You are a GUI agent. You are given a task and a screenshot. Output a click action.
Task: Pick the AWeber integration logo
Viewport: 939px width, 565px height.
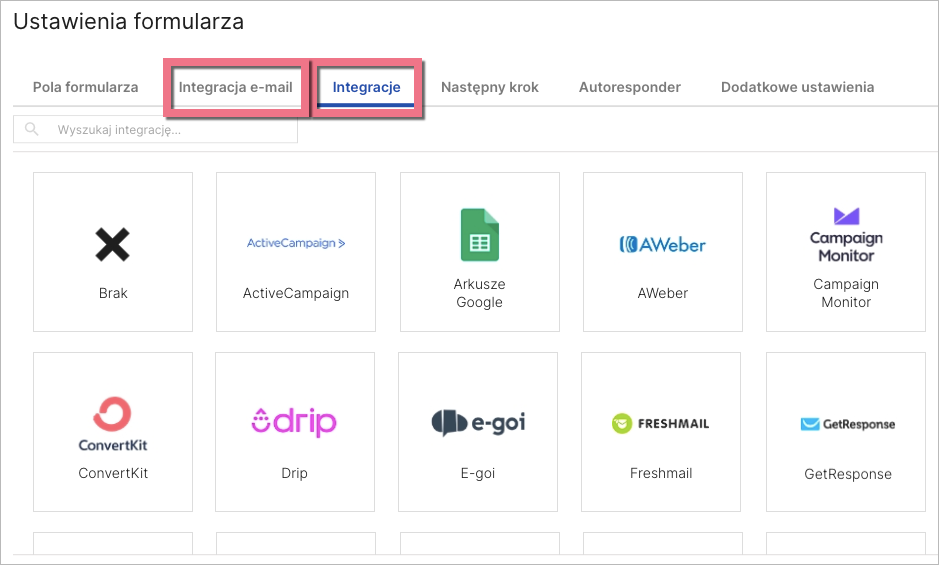tap(662, 244)
